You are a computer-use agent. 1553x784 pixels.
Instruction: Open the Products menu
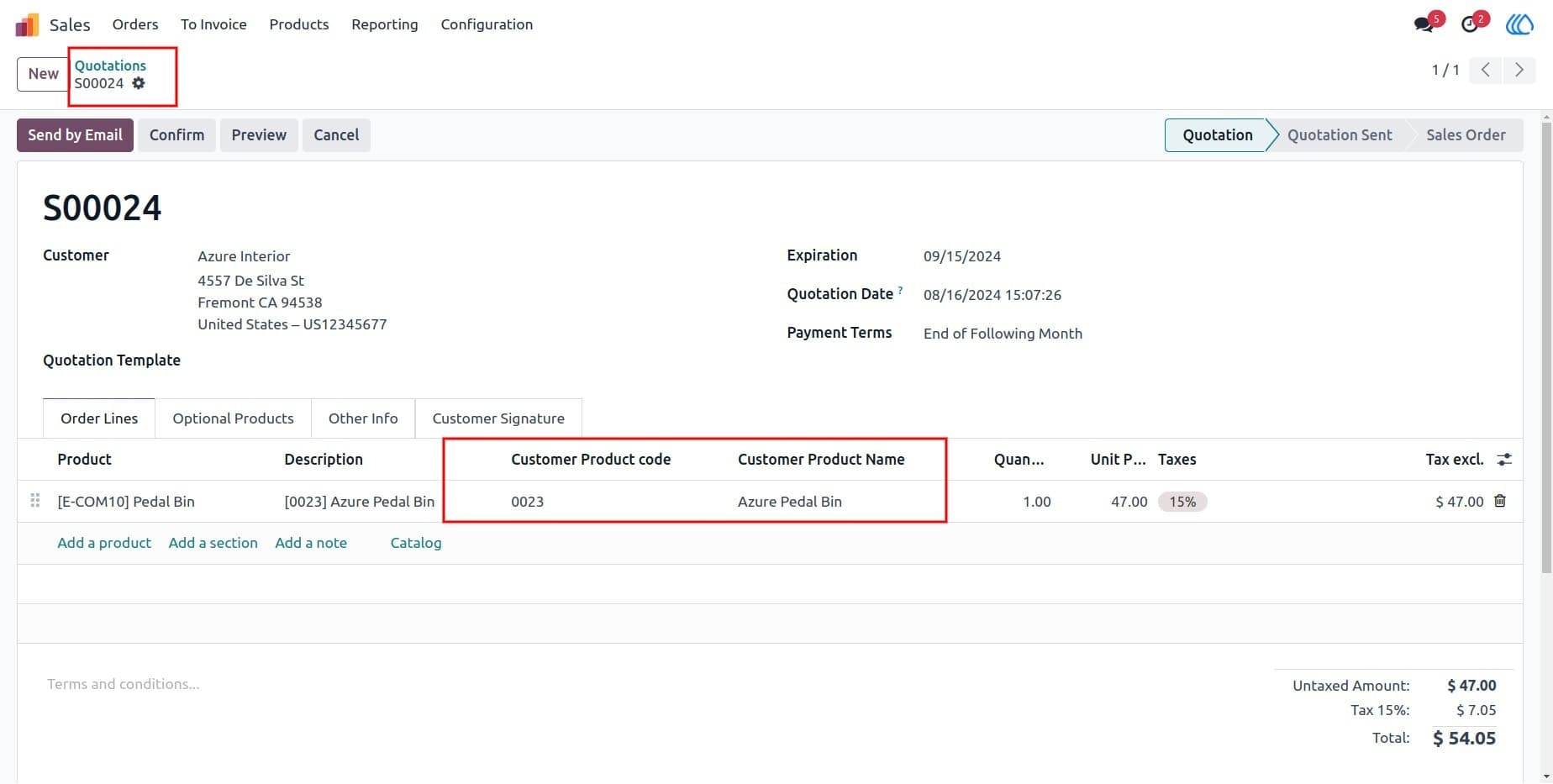click(299, 24)
